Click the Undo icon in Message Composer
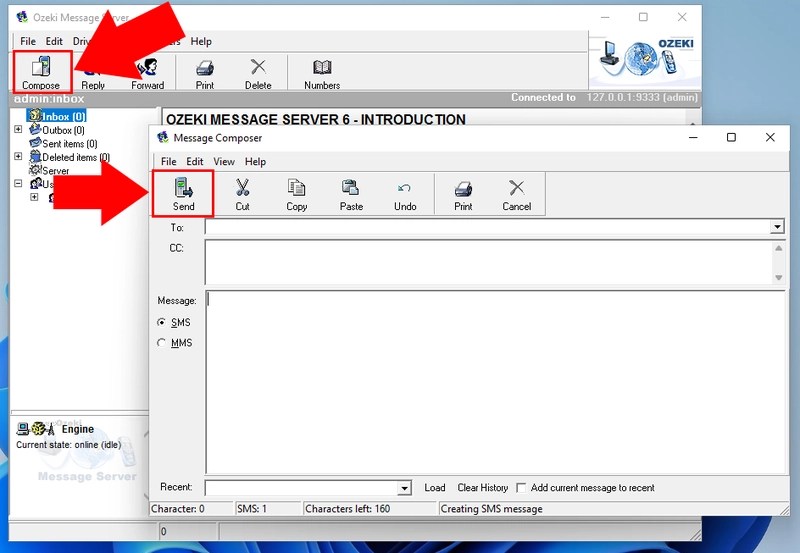This screenshot has height=553, width=800. coord(405,188)
